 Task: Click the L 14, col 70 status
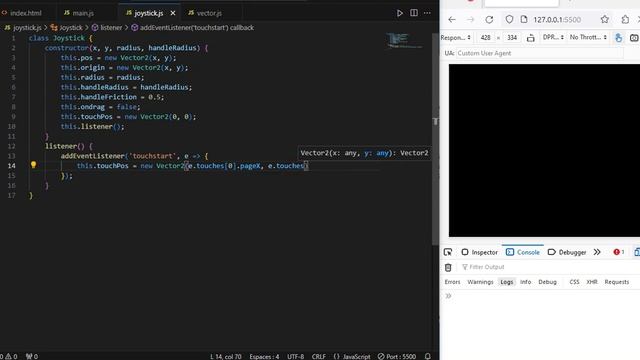tap(226, 356)
